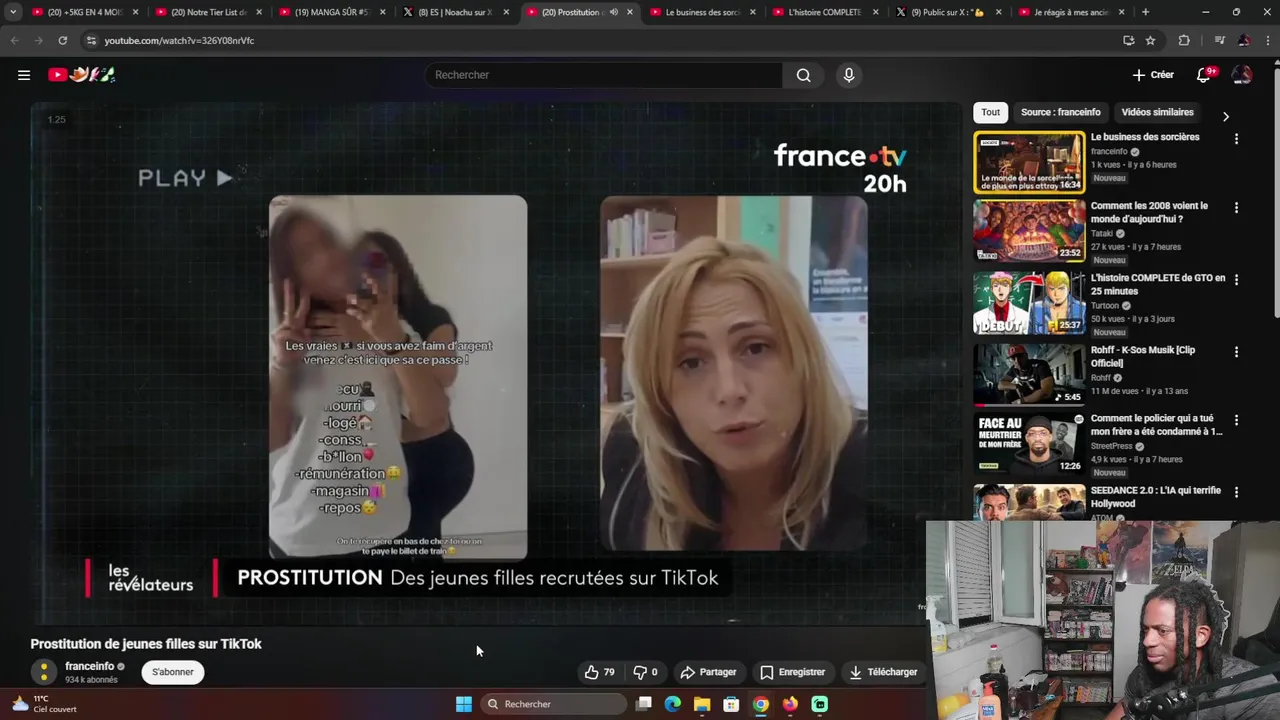
Task: Open the YouTube guide hamburger menu
Action: pyautogui.click(x=24, y=75)
